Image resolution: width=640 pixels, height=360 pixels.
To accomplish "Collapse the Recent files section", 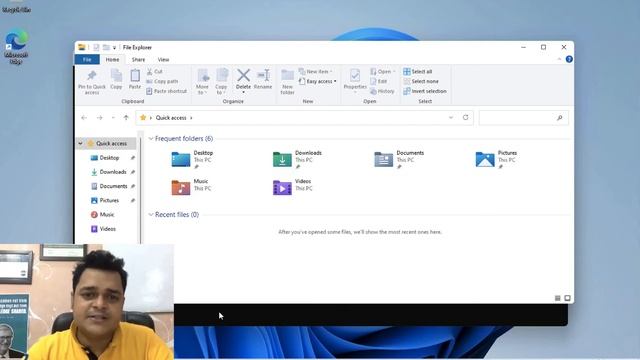I will point(151,215).
